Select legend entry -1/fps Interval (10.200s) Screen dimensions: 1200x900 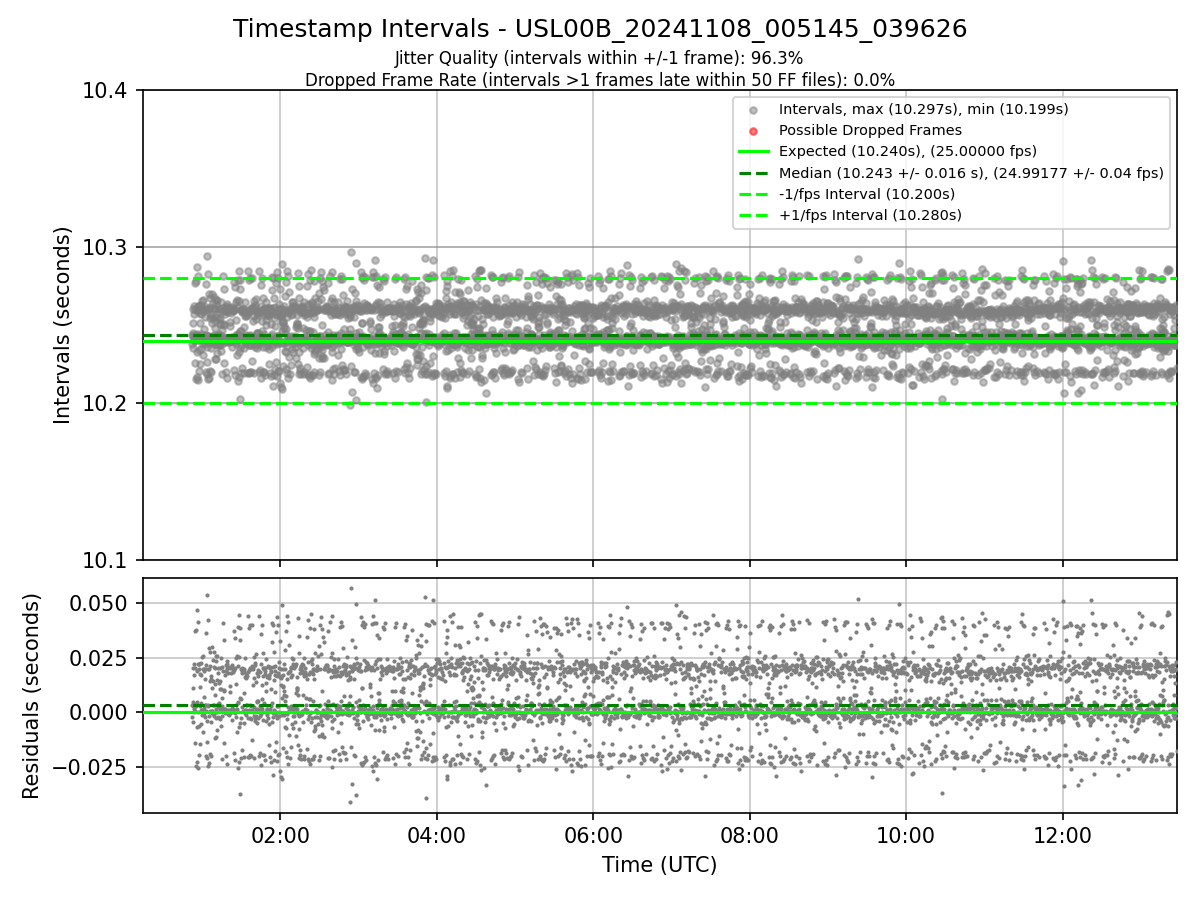click(x=867, y=194)
